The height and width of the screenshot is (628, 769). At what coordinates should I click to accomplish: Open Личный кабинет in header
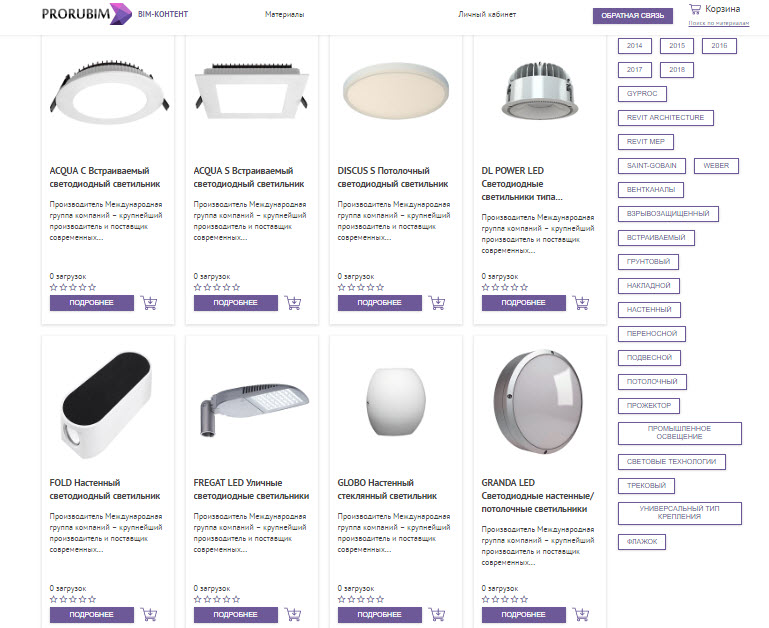(x=487, y=15)
